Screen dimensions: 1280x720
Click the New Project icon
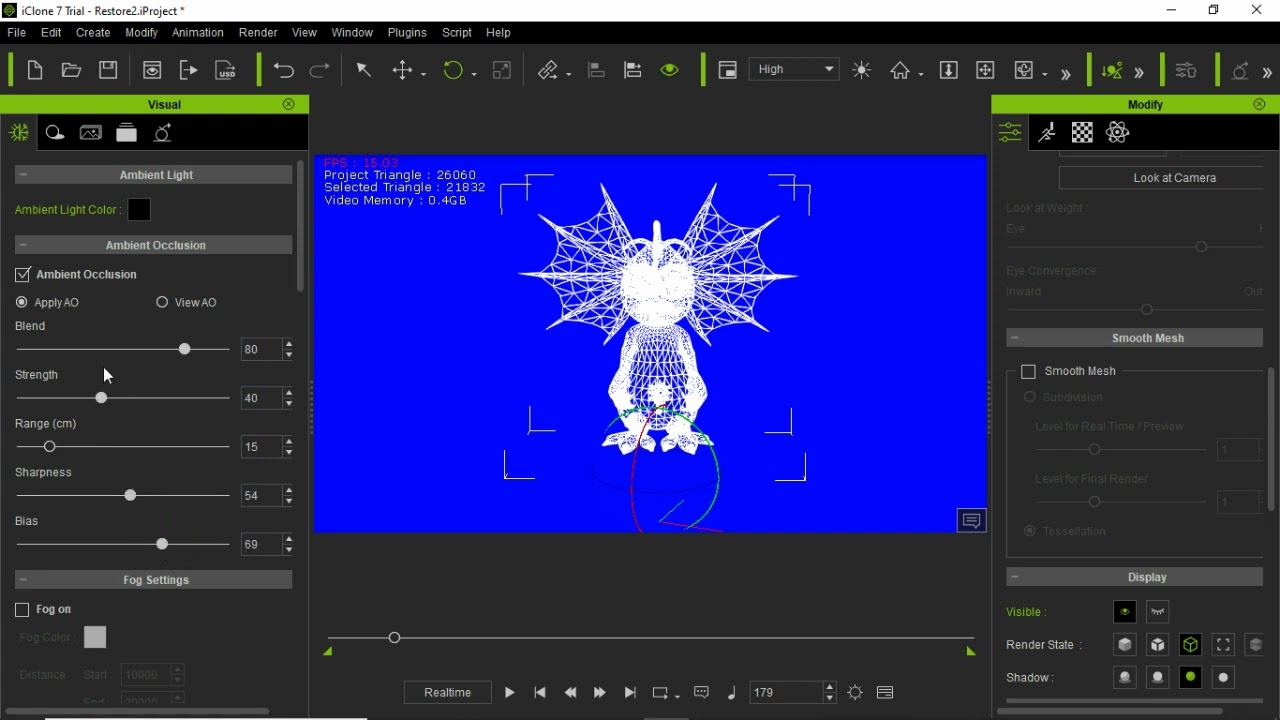point(35,70)
